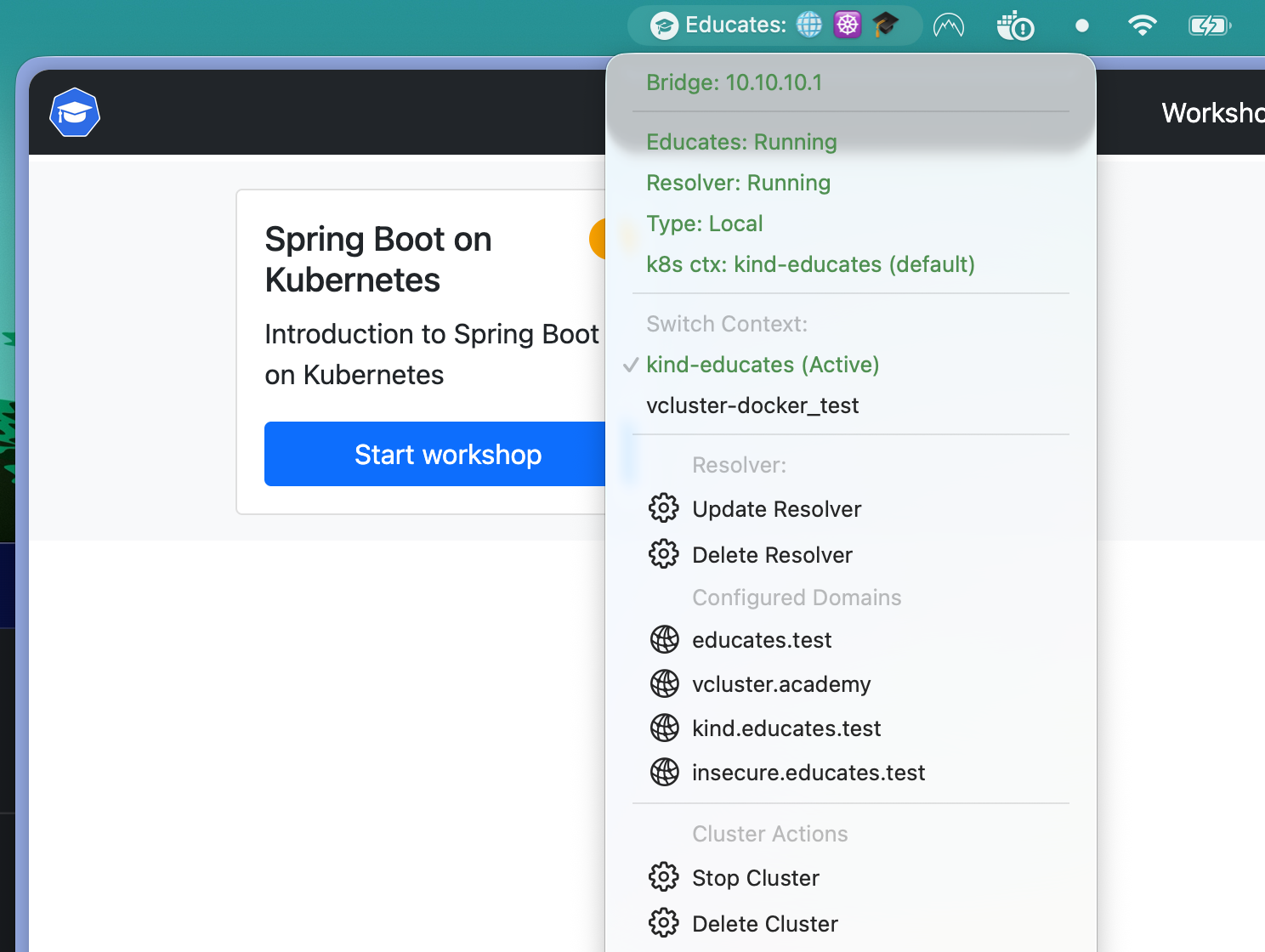Open the battery status menu
The height and width of the screenshot is (952, 1265).
click(1209, 25)
